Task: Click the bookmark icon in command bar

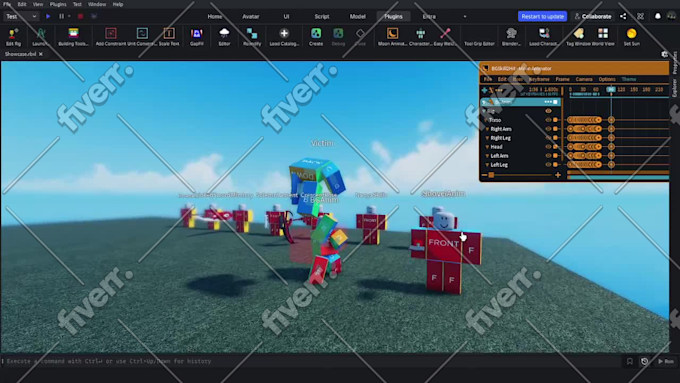Action: click(x=630, y=361)
